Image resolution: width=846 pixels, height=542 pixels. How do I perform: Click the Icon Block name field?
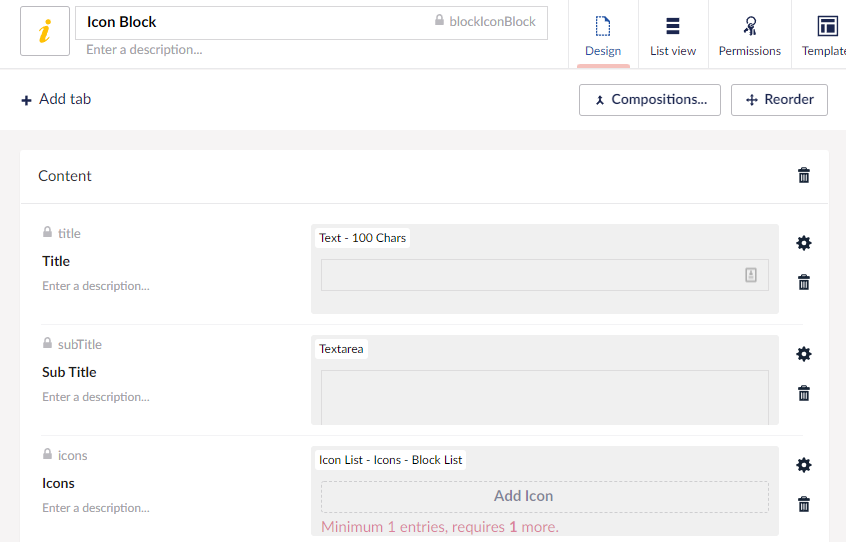250,22
